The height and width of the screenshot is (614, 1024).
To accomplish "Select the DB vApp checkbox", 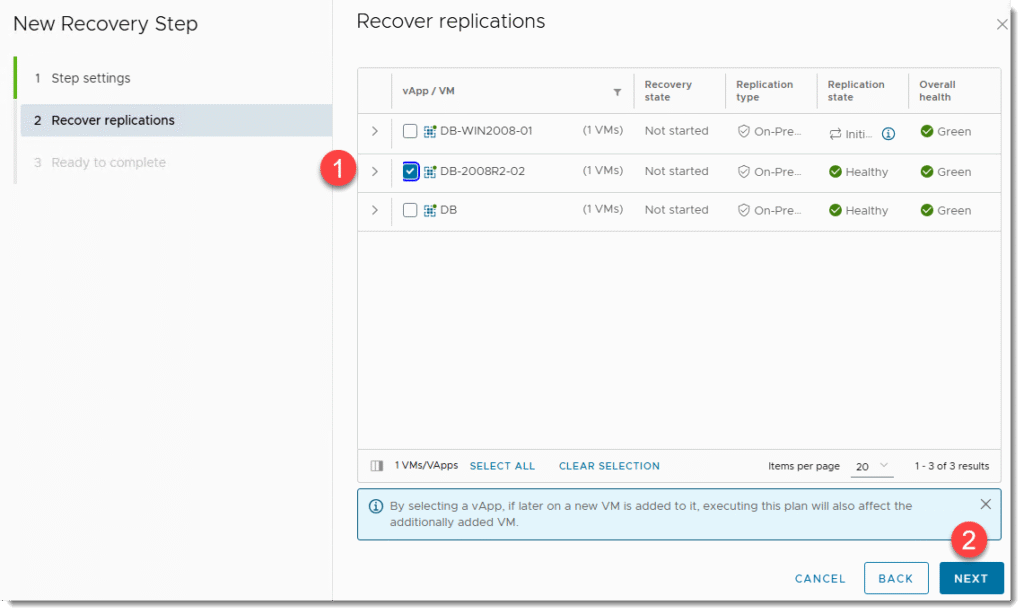I will pos(410,210).
